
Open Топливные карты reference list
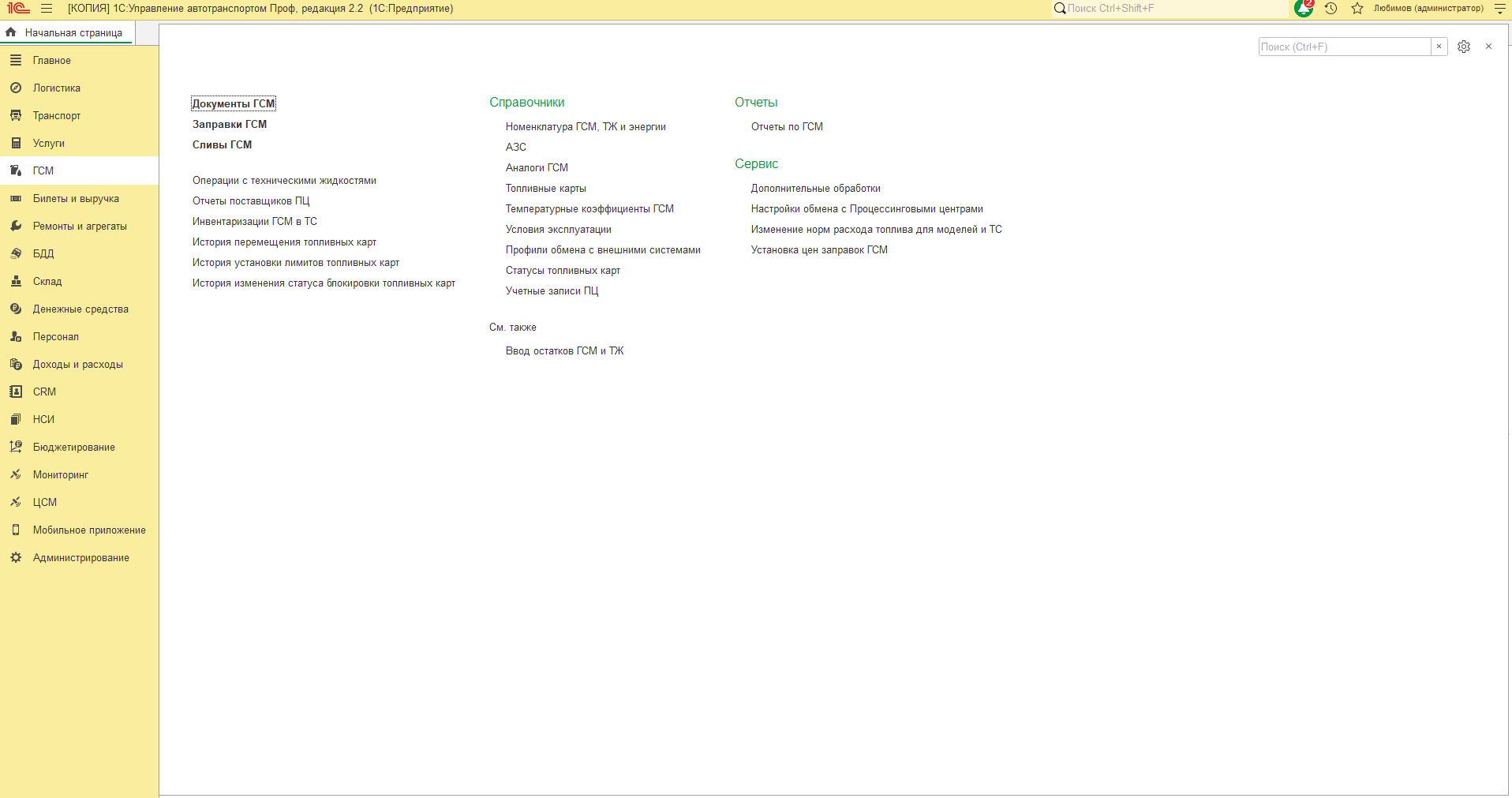[x=546, y=188]
